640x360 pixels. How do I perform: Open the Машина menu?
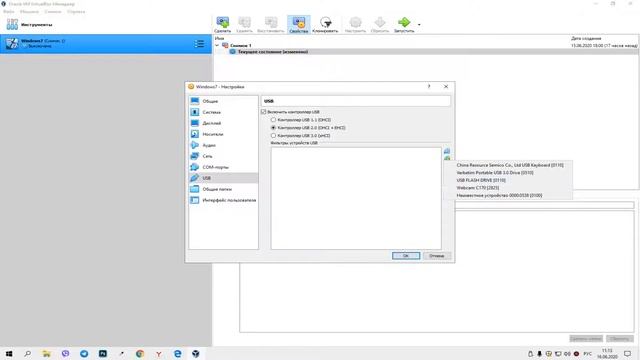click(x=29, y=11)
